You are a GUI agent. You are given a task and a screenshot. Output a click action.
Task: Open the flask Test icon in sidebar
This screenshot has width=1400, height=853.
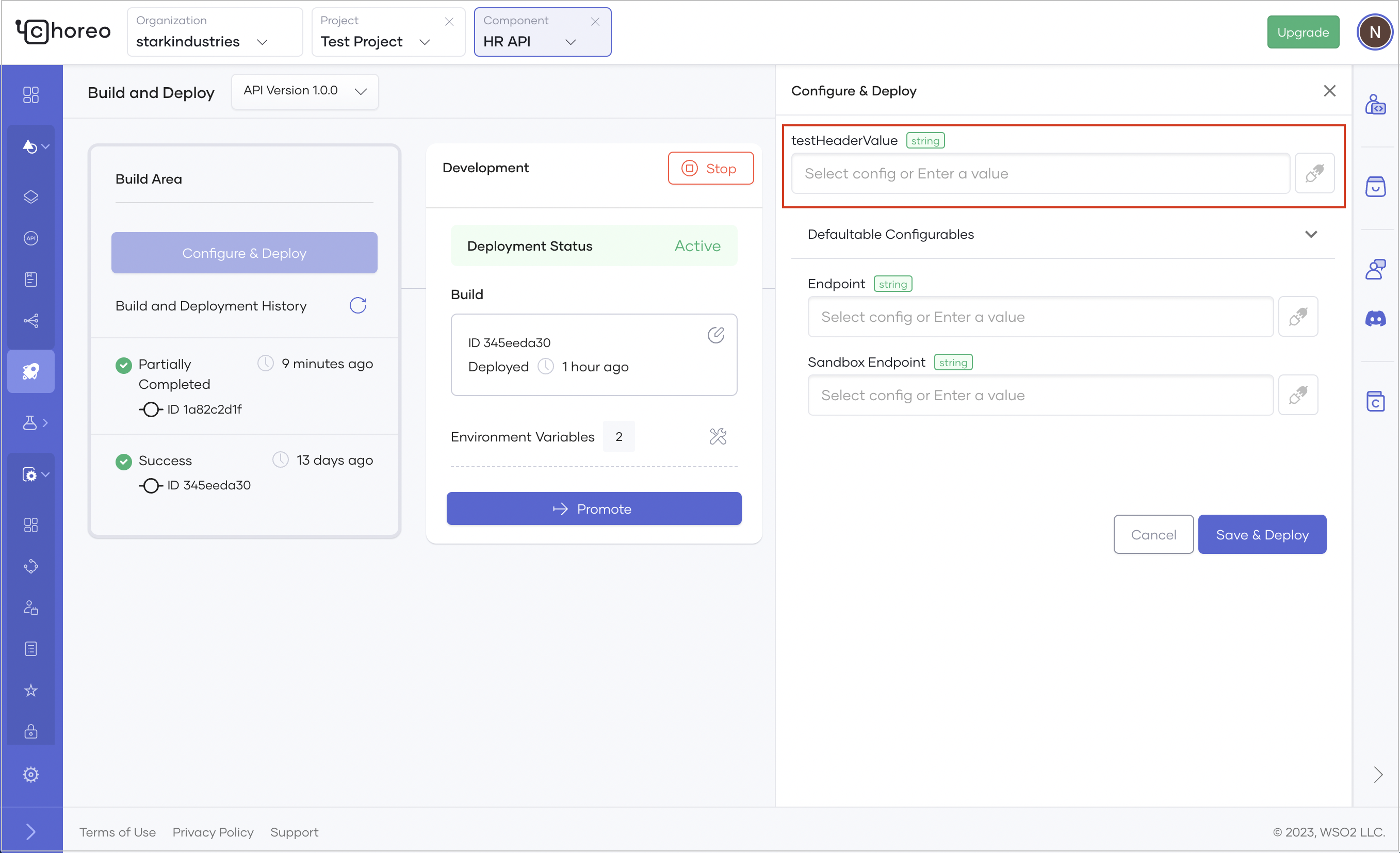coord(29,422)
